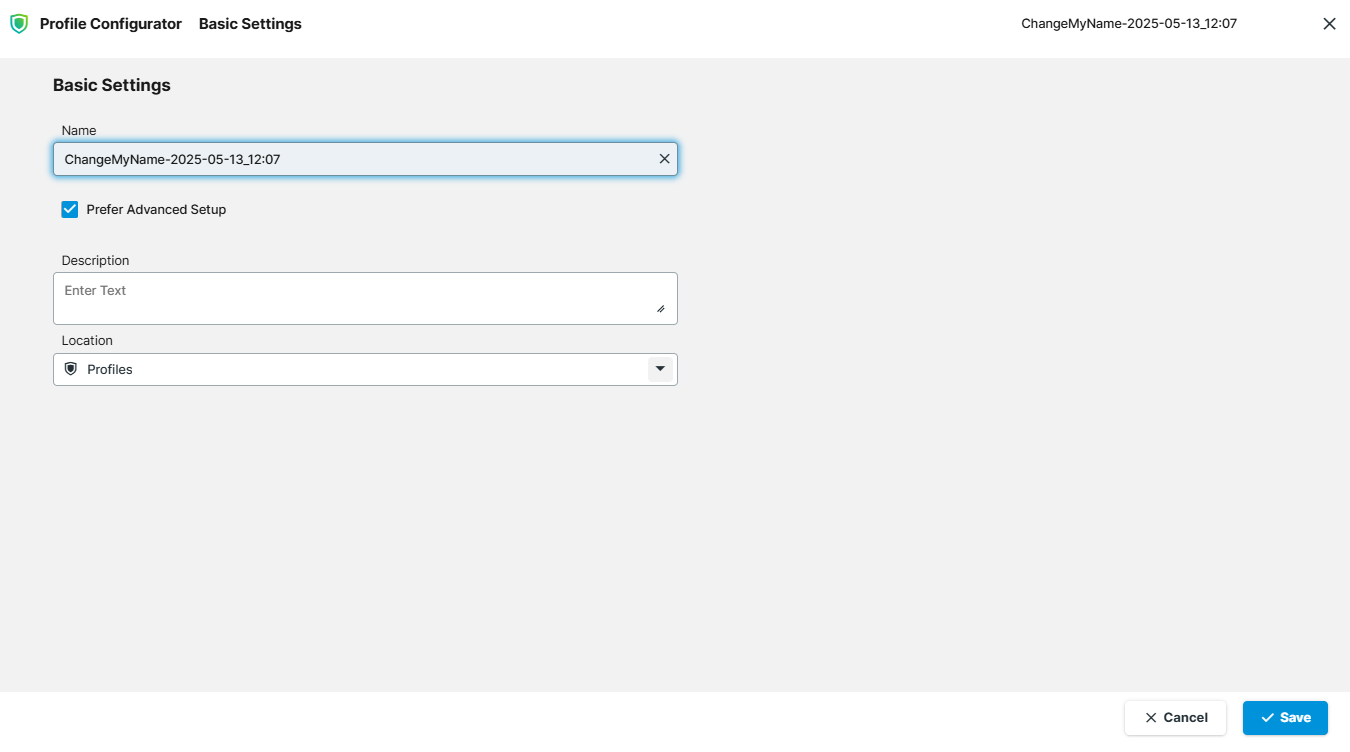Open the Profiles location combo box

(x=350, y=369)
